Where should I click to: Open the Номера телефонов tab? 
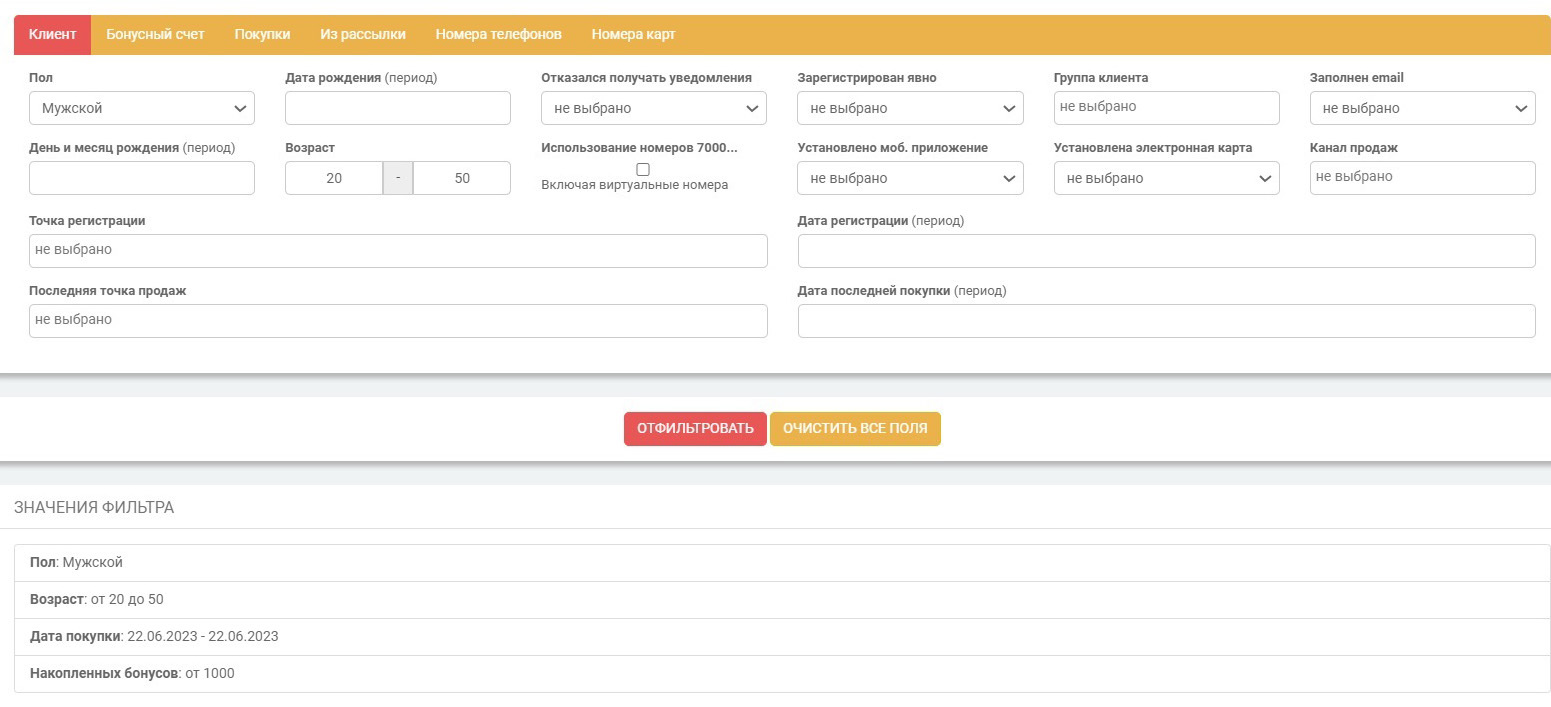click(498, 34)
